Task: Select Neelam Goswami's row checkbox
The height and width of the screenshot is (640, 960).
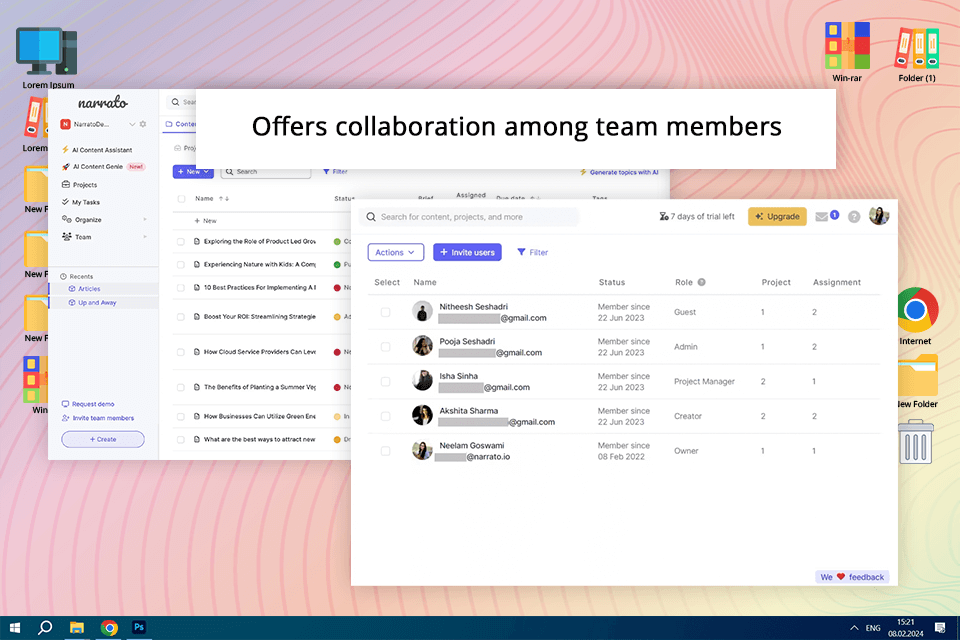Action: 385,451
